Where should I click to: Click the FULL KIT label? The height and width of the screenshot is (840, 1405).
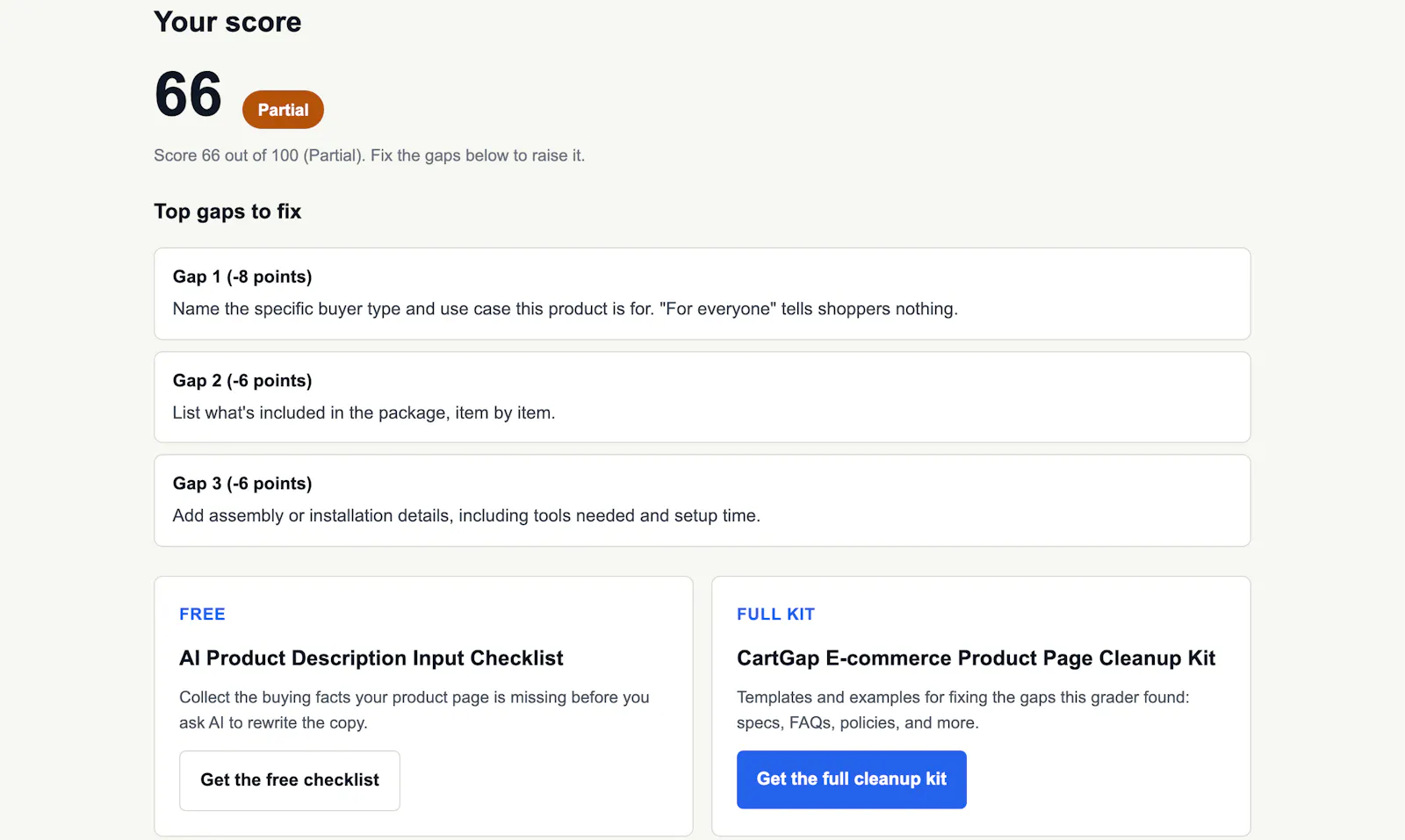[775, 614]
